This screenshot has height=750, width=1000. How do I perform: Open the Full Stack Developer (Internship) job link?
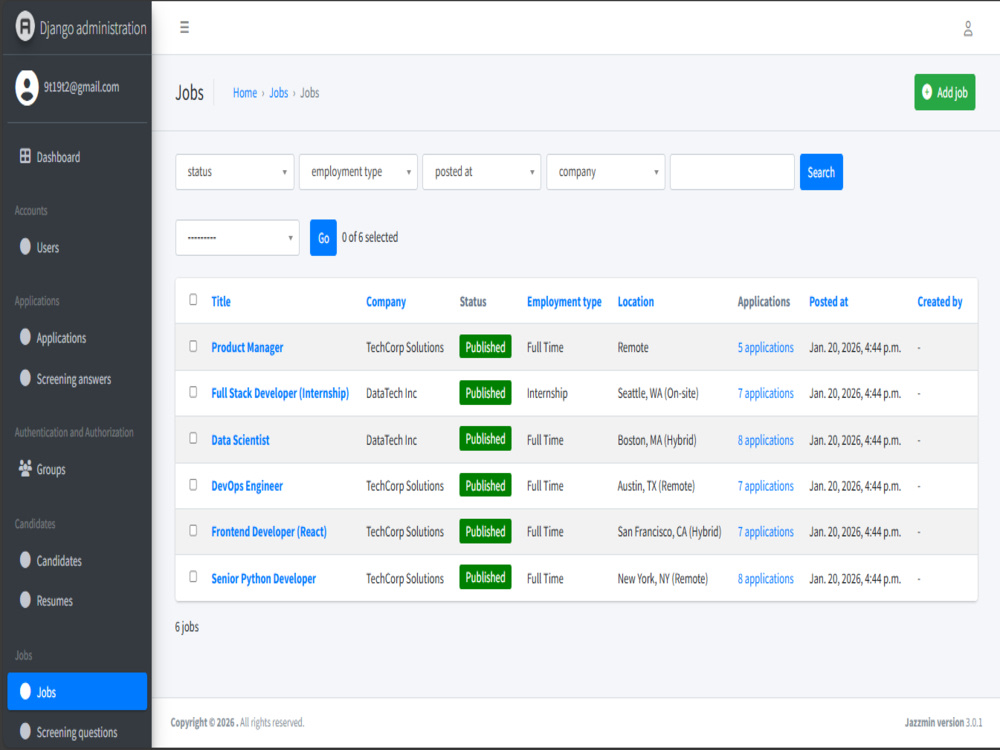click(280, 393)
